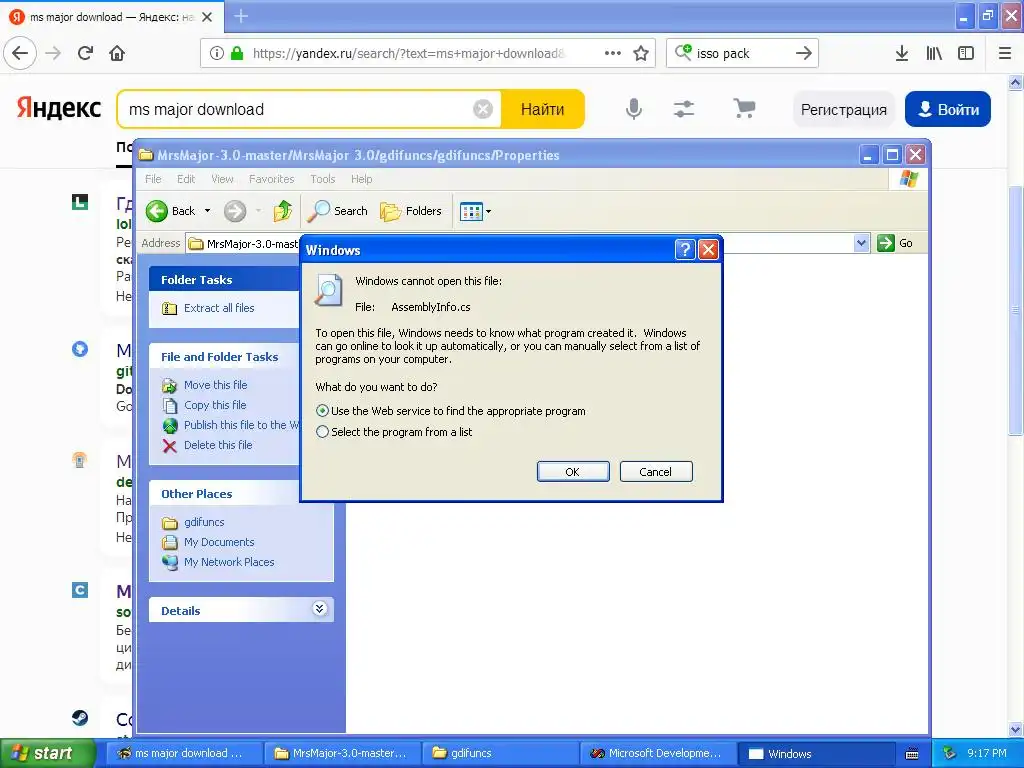
Task: Open Firefox library icon
Action: (934, 53)
